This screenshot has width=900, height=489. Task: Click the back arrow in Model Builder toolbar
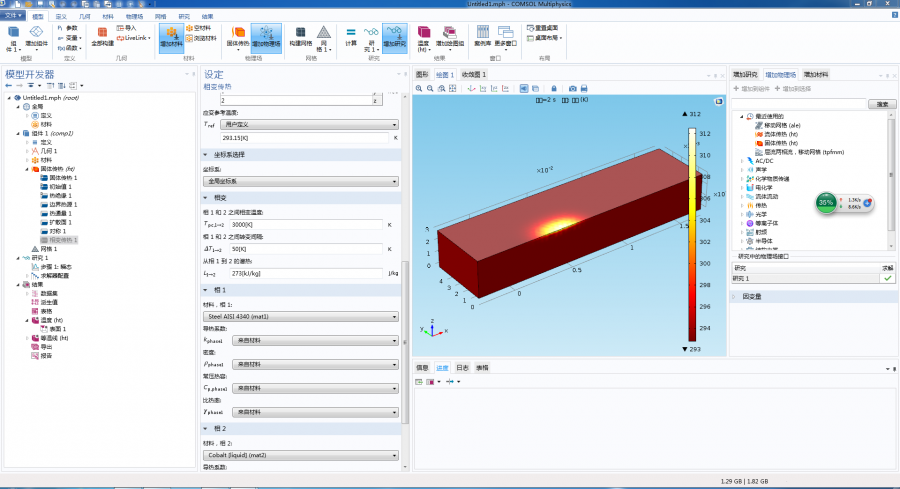9,86
